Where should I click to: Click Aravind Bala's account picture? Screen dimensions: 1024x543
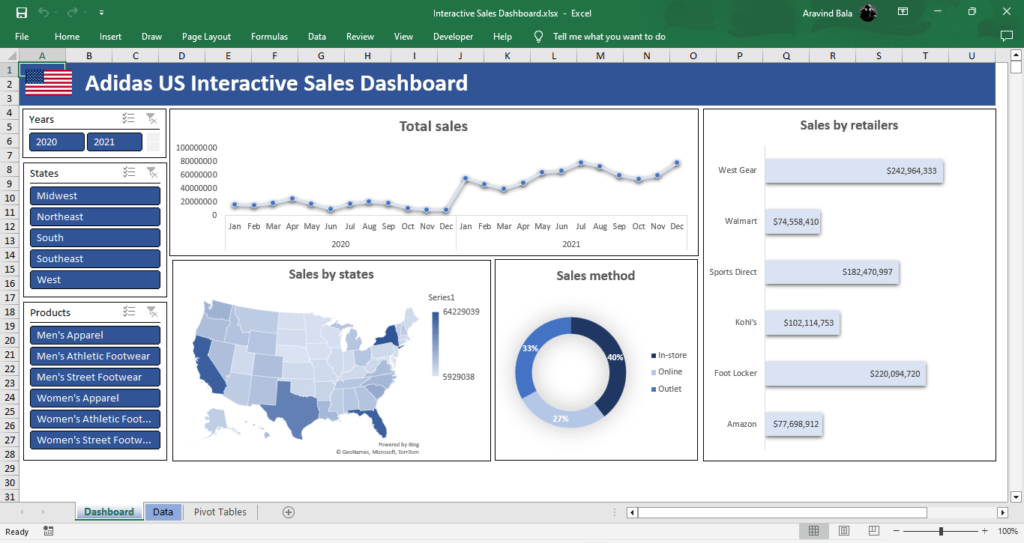(x=868, y=12)
